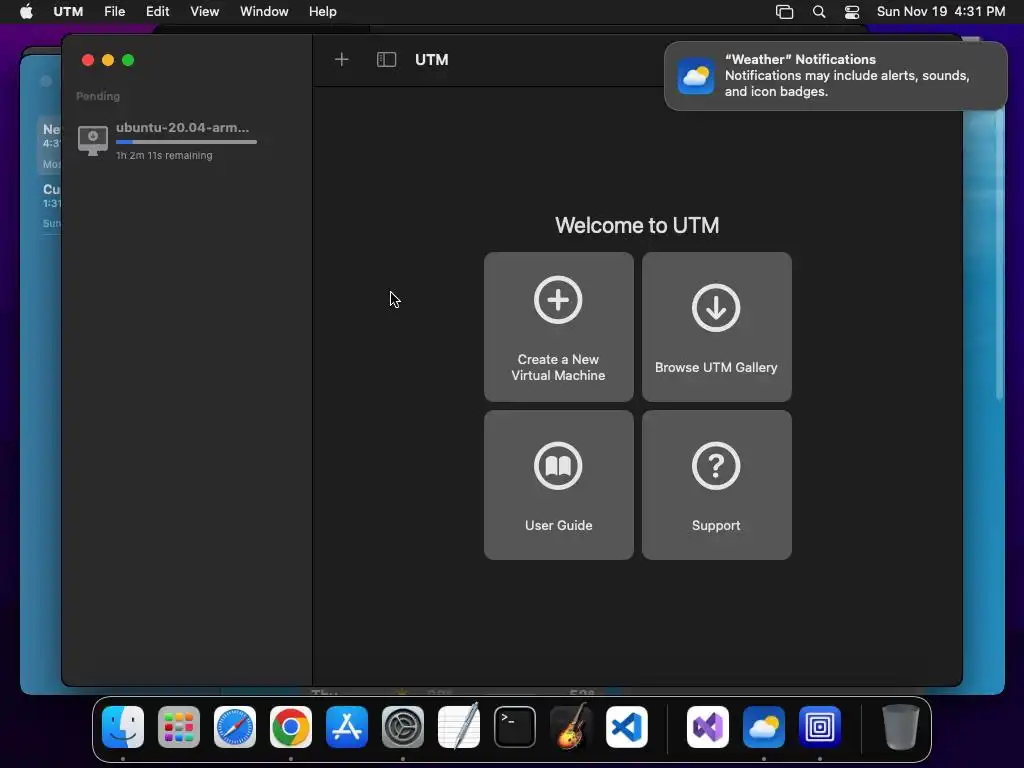Click the plus icon to add VM
Viewport: 1024px width, 768px height.
point(341,59)
